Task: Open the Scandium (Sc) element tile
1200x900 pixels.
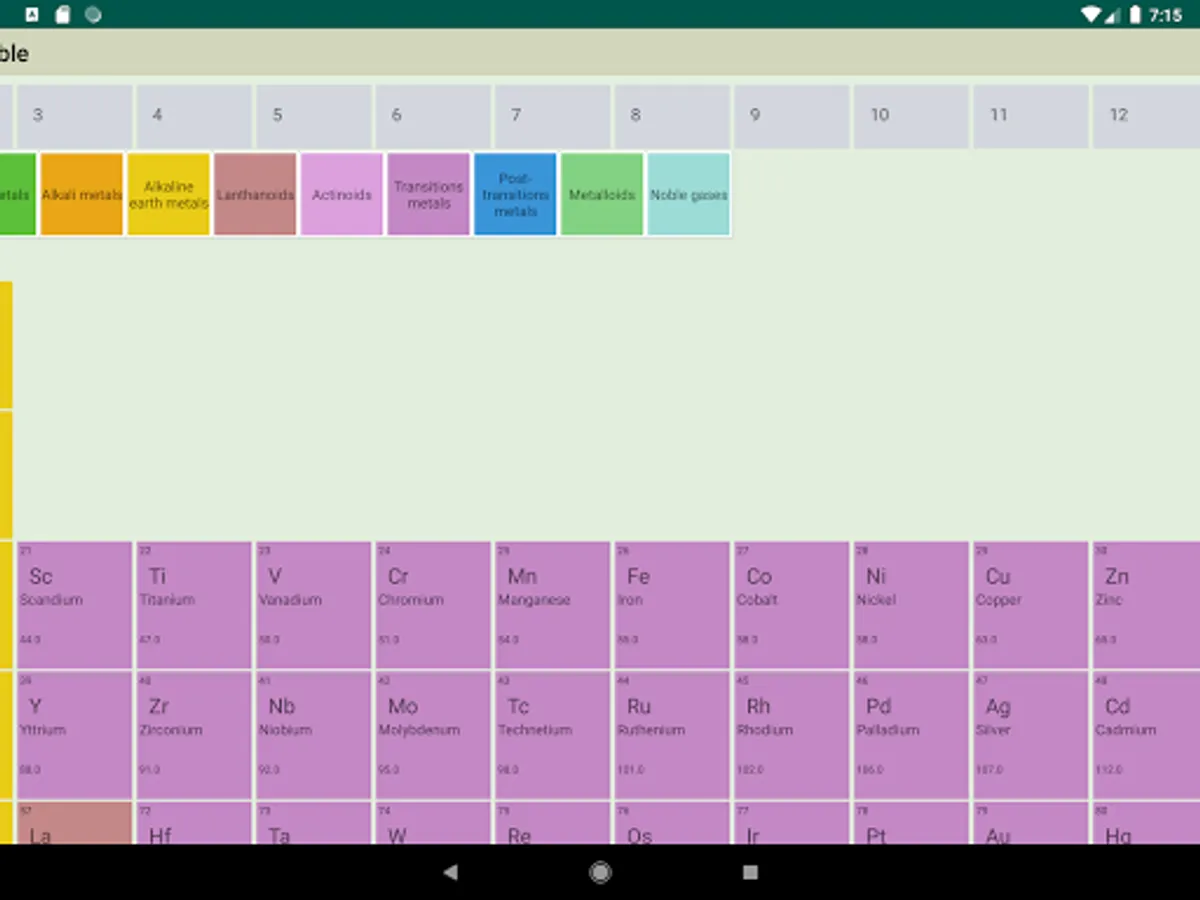Action: click(75, 605)
